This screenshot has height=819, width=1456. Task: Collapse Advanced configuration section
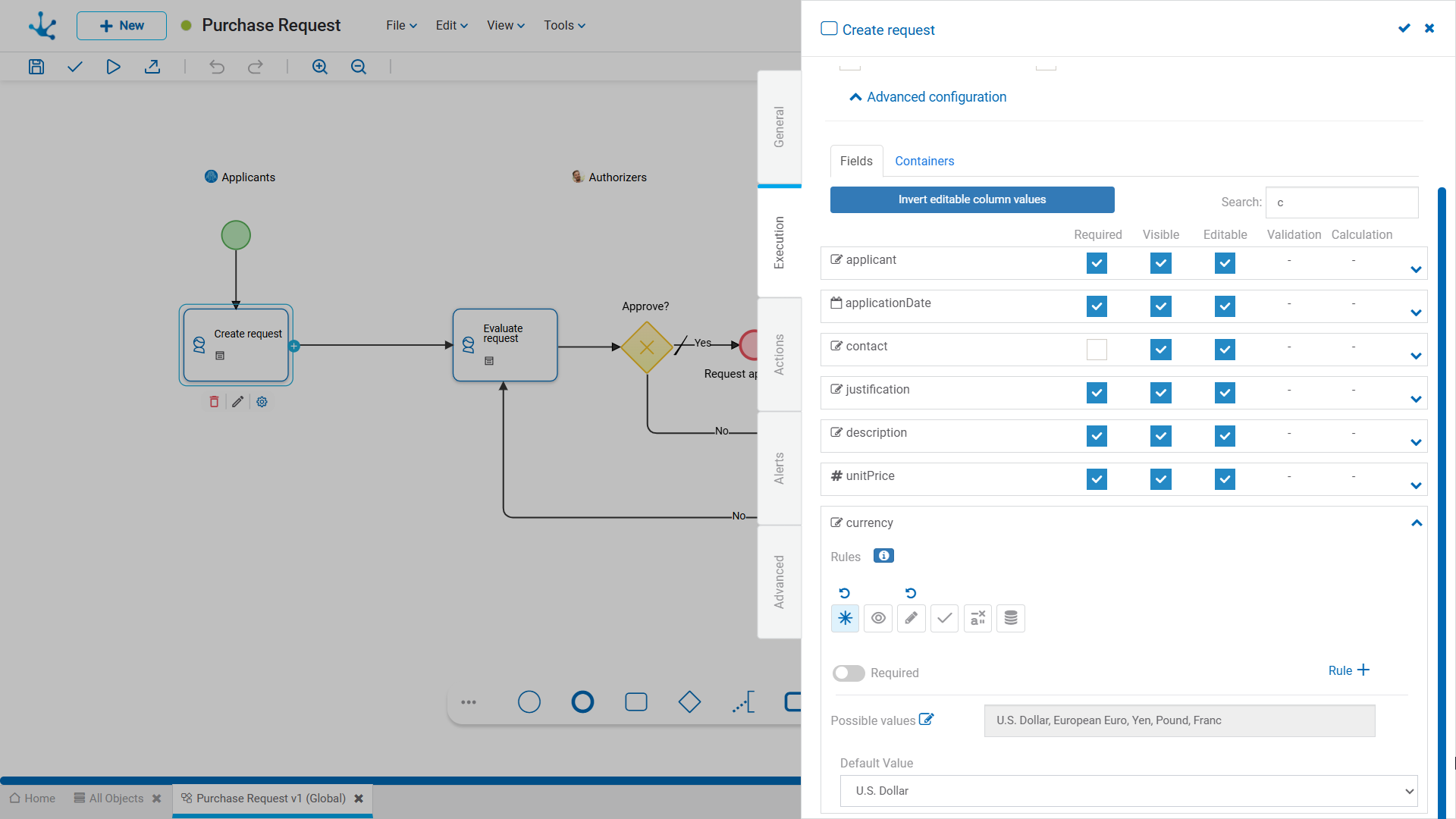click(x=928, y=97)
